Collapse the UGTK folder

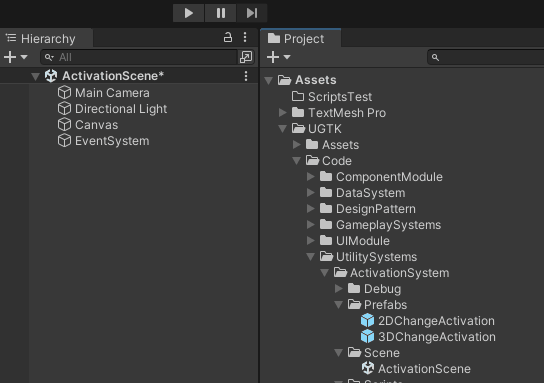pyautogui.click(x=282, y=129)
